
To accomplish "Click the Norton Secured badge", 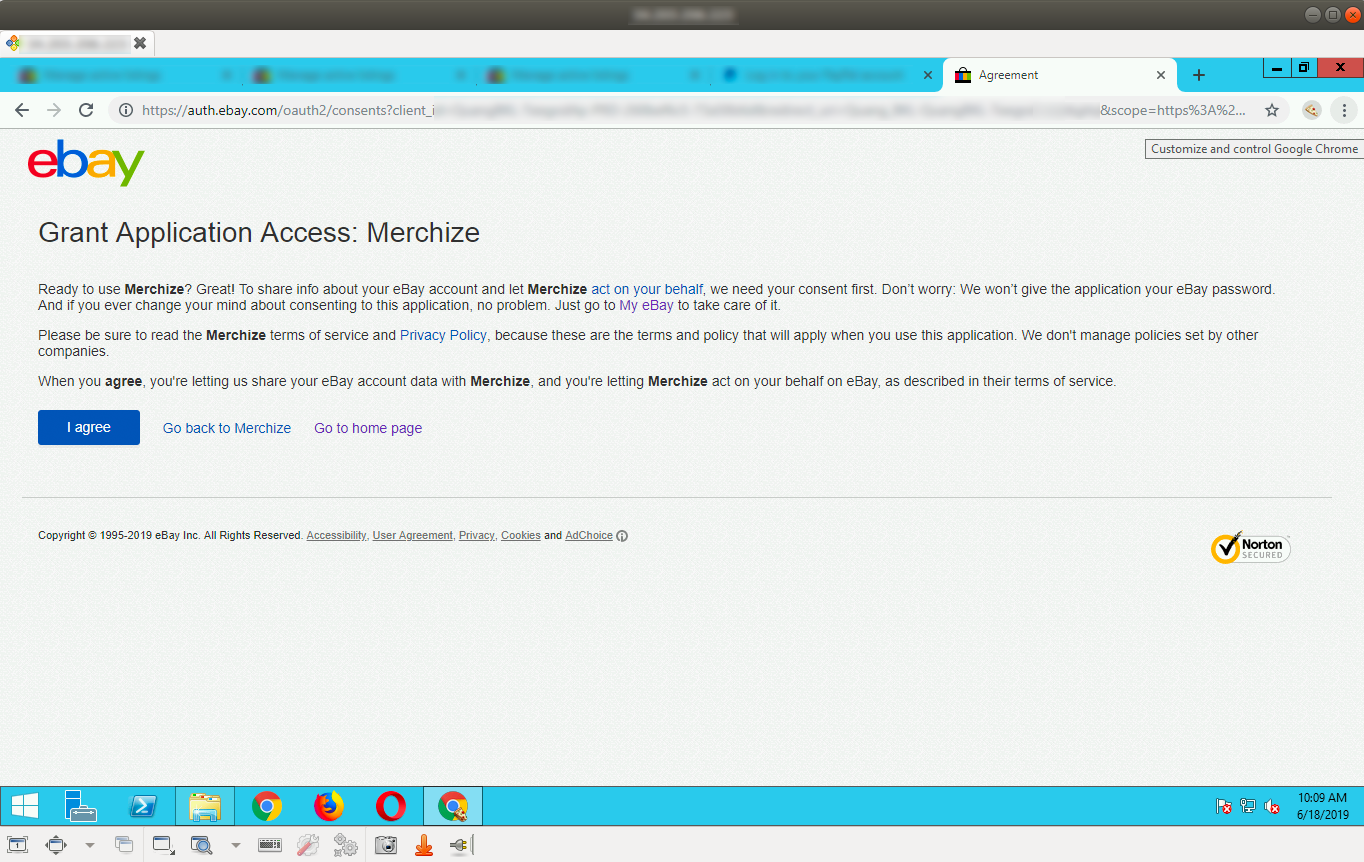I will (1250, 547).
